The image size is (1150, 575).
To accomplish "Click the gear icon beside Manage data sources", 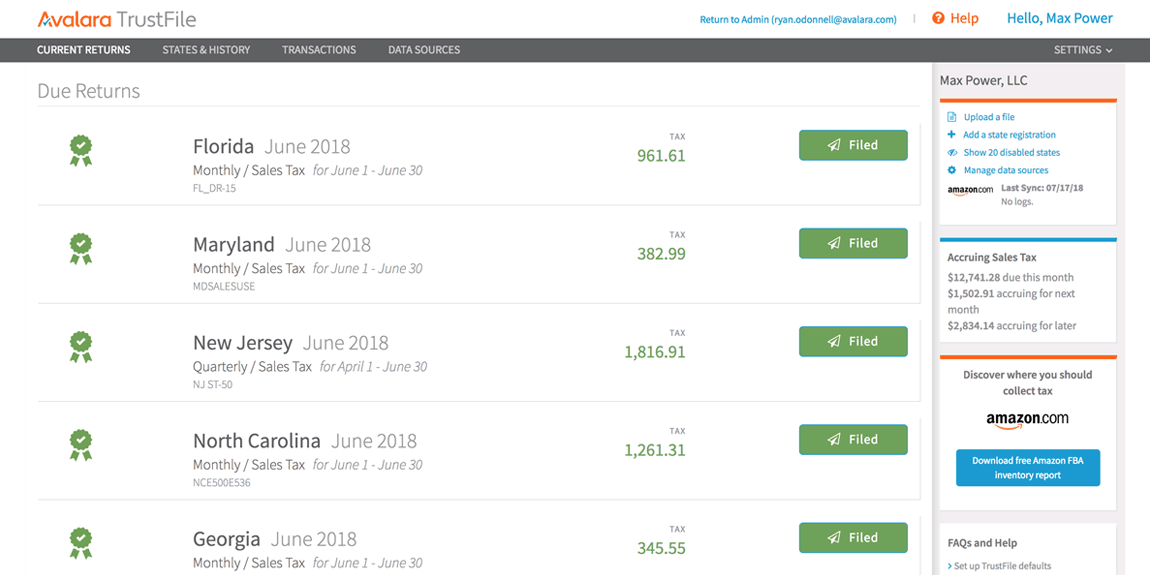I will [x=952, y=171].
